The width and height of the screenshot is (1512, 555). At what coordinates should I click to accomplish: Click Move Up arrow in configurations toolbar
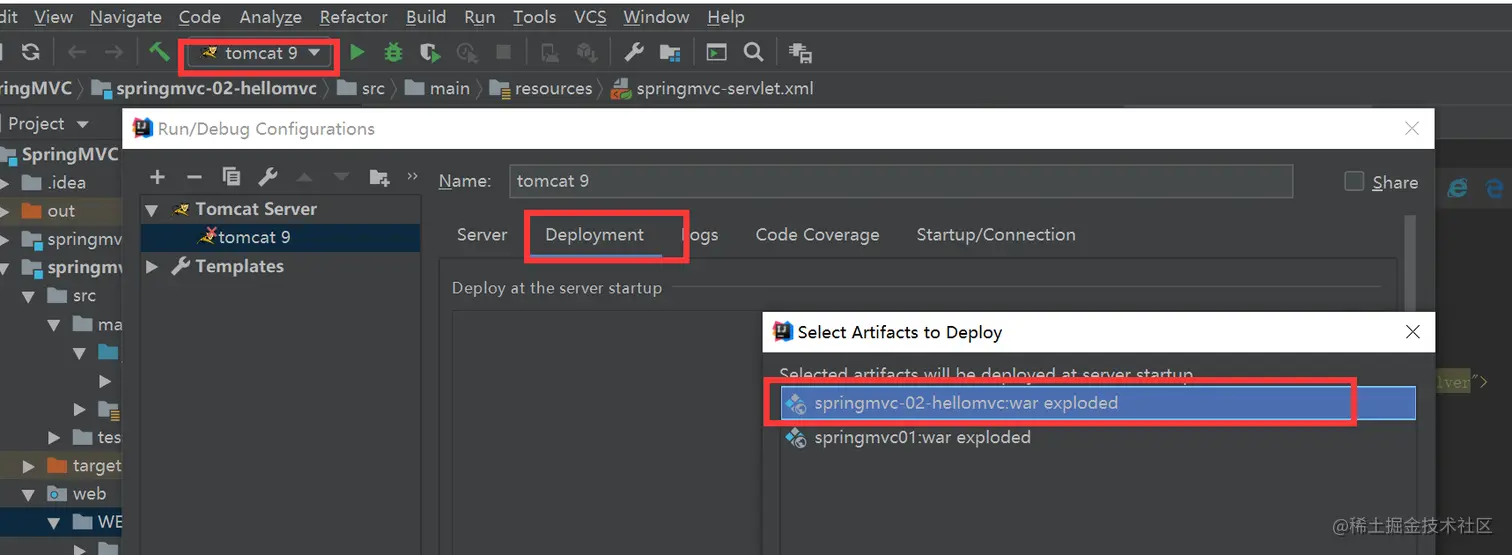coord(305,177)
